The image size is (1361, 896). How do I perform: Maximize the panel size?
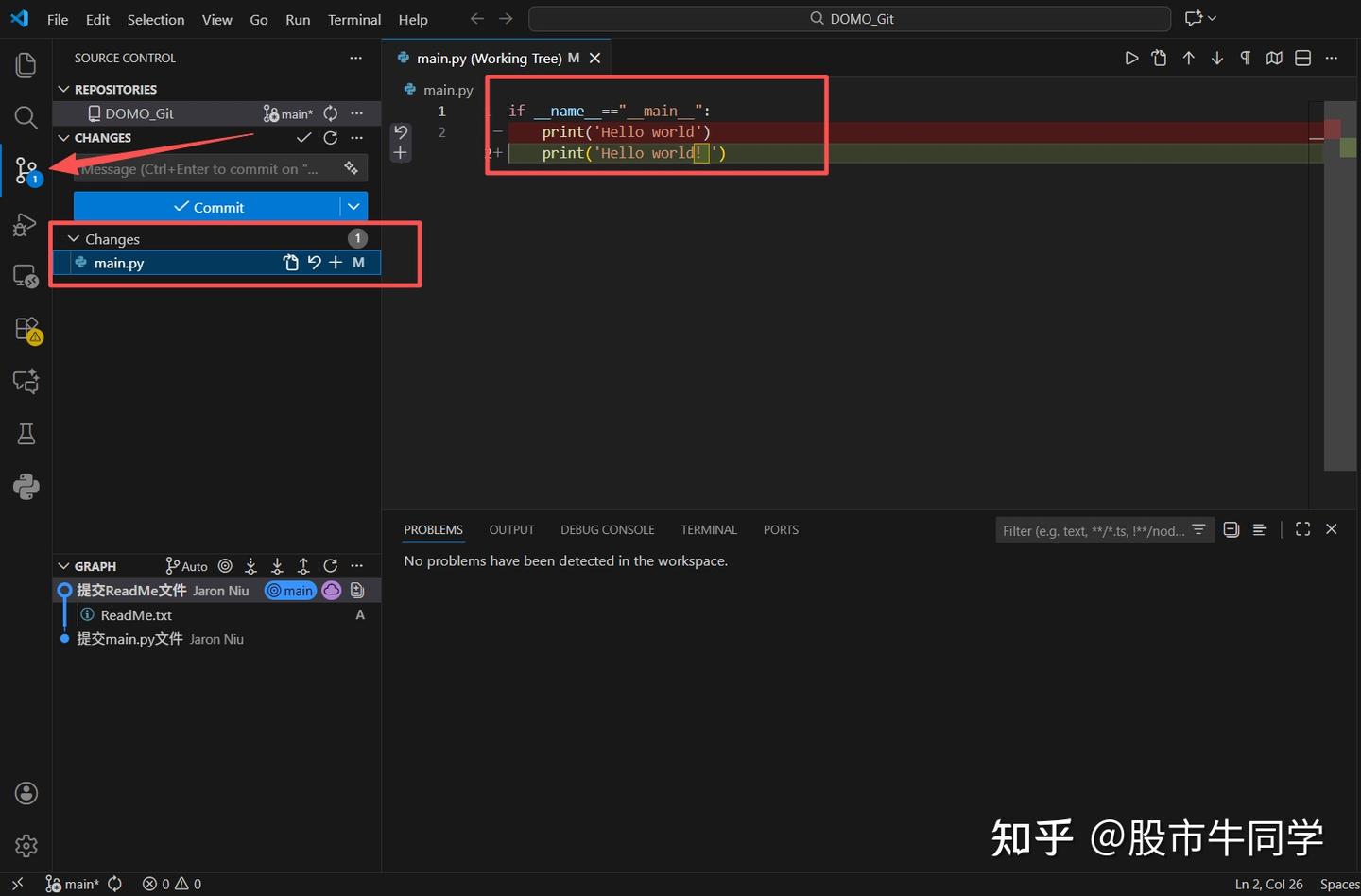(x=1302, y=529)
